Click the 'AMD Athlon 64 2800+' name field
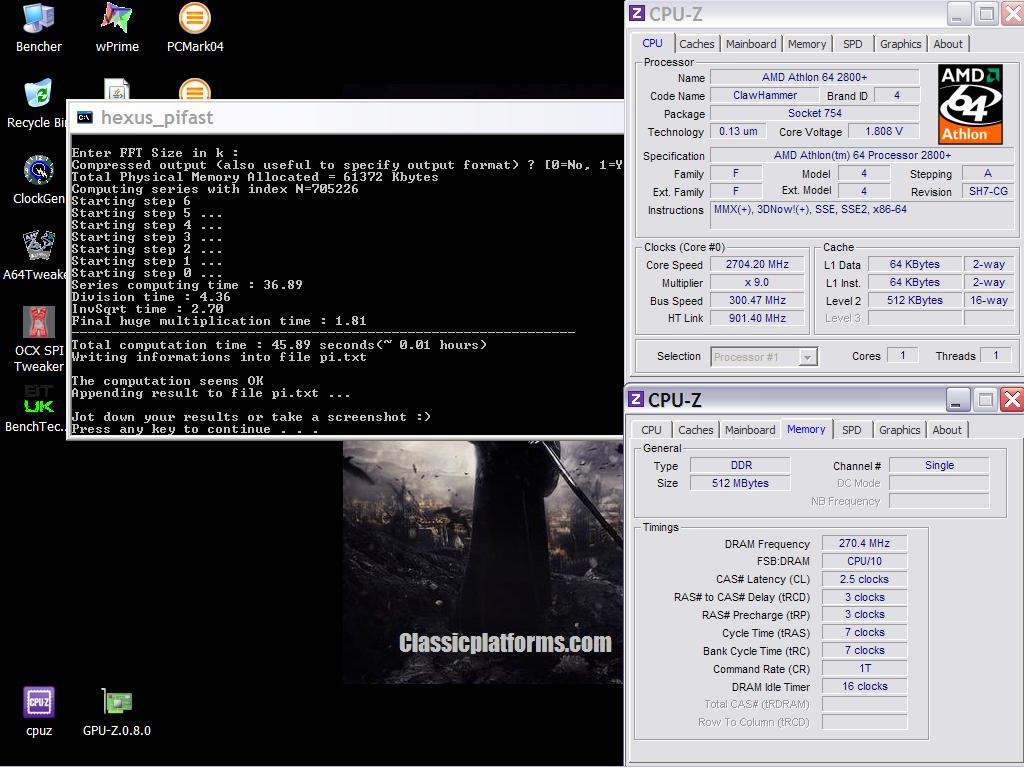The width and height of the screenshot is (1024, 768). [814, 77]
